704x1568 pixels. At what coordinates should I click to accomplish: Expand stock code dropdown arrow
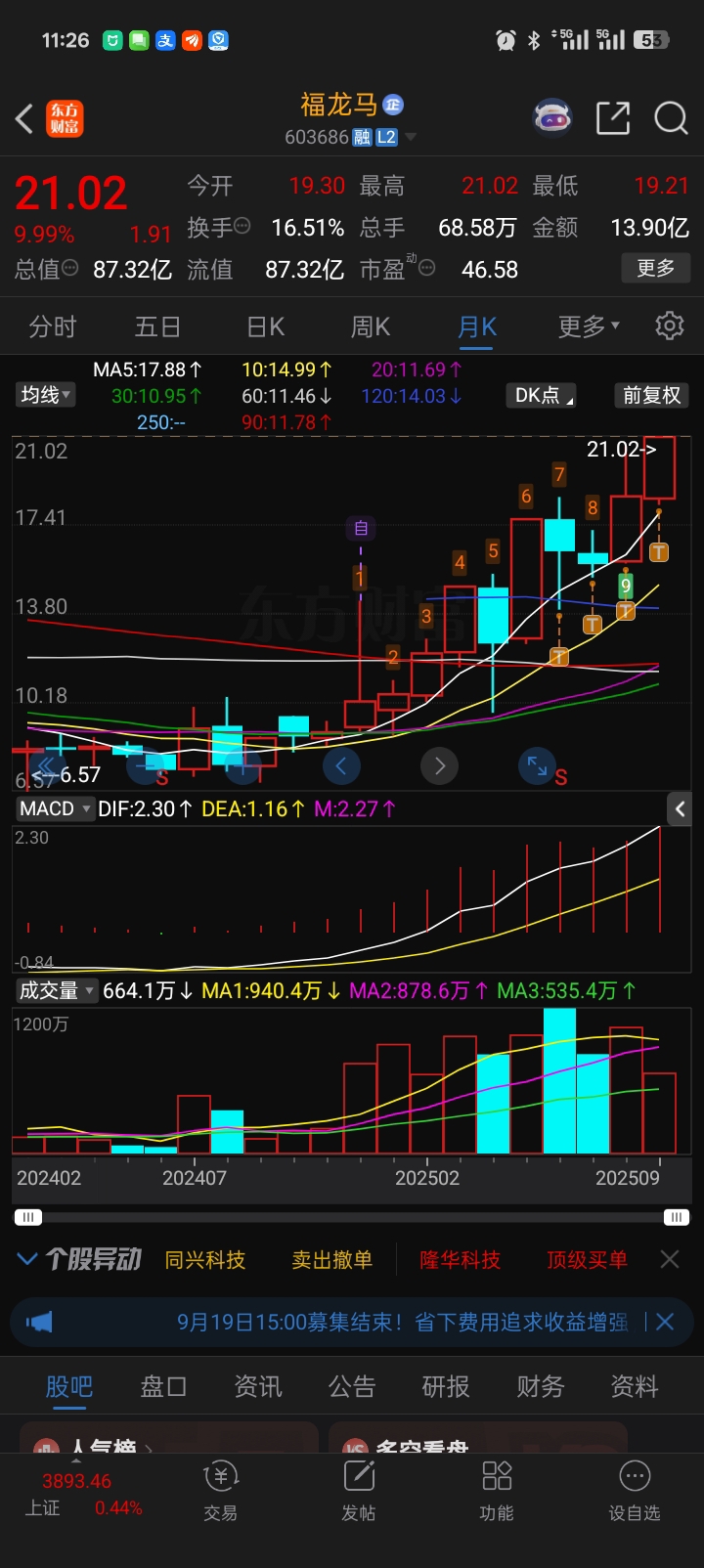pyautogui.click(x=411, y=137)
